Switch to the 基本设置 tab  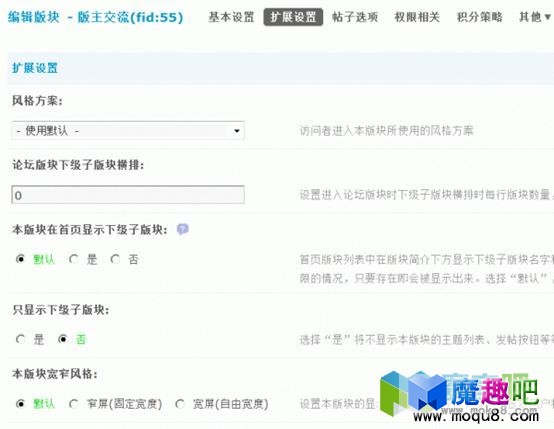[231, 17]
